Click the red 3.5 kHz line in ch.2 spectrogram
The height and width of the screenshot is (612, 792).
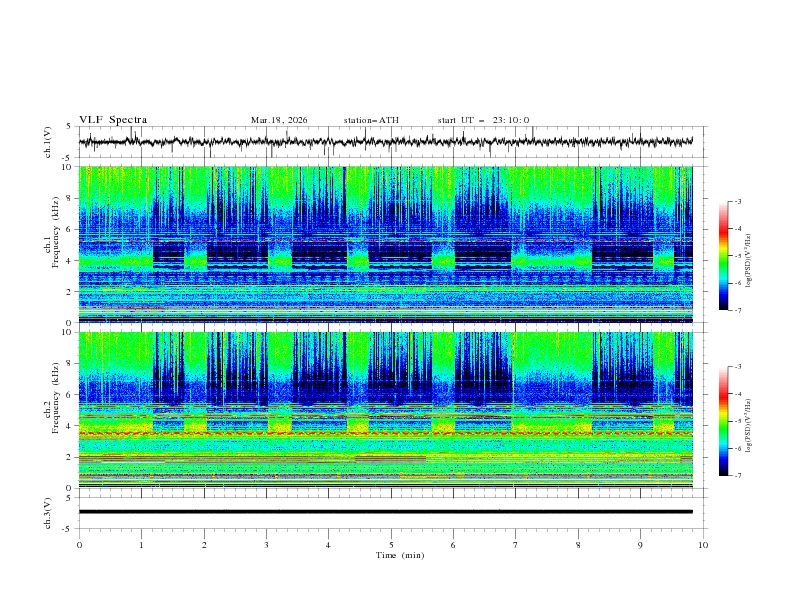[x=385, y=434]
